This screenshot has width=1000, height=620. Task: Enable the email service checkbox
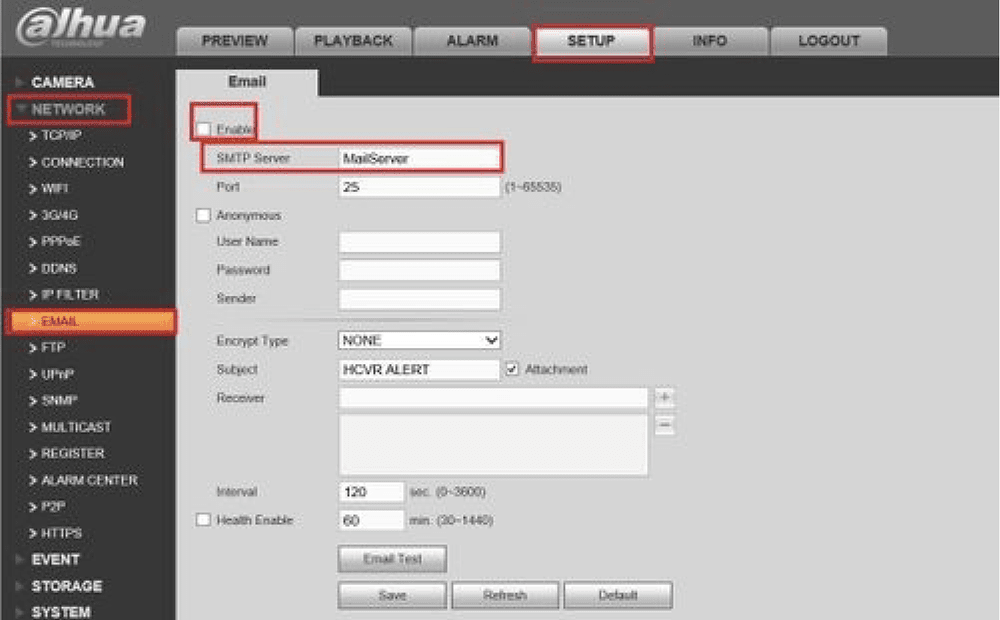(204, 128)
